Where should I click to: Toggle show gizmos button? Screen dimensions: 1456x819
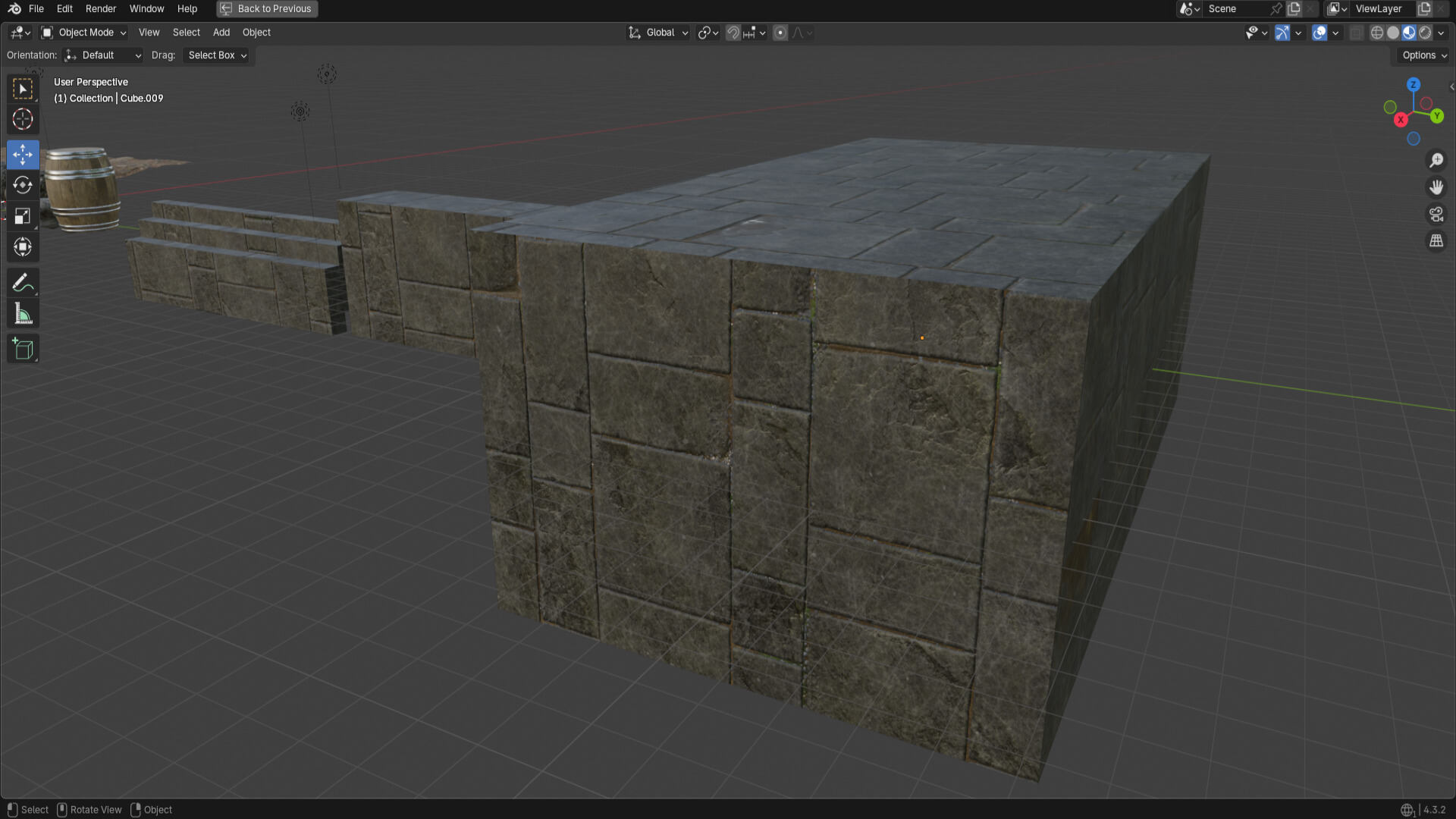tap(1282, 33)
